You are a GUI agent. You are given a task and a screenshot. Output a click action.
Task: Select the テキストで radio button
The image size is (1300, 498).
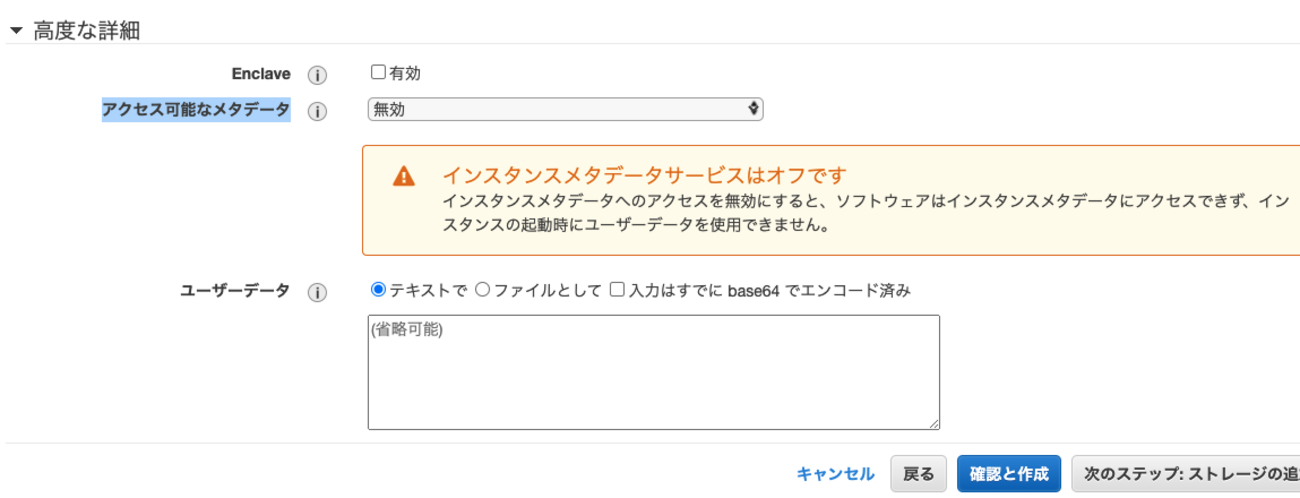click(378, 290)
